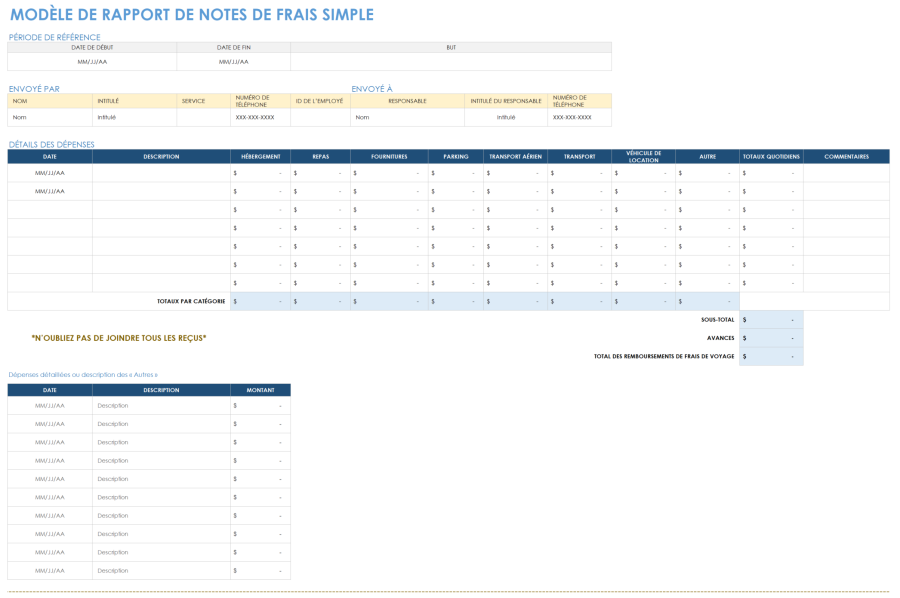Viewport: 900px width, 598px height.
Task: Click the SOUS-TOTAL amount cell
Action: click(770, 320)
